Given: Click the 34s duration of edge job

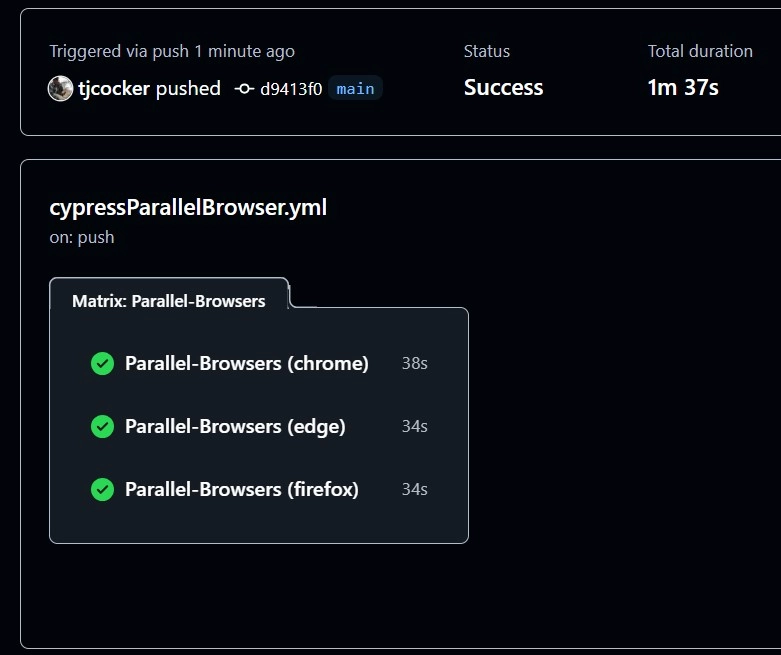Looking at the screenshot, I should coord(414,426).
